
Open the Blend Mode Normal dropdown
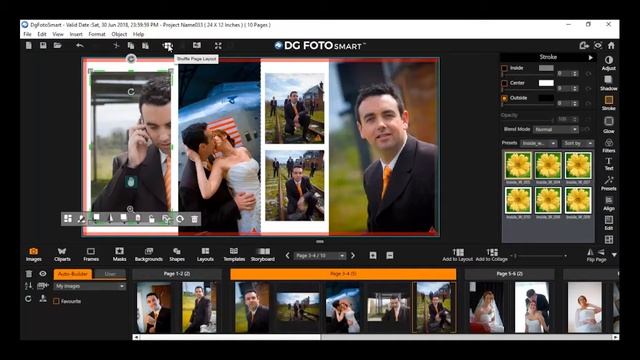(556, 129)
